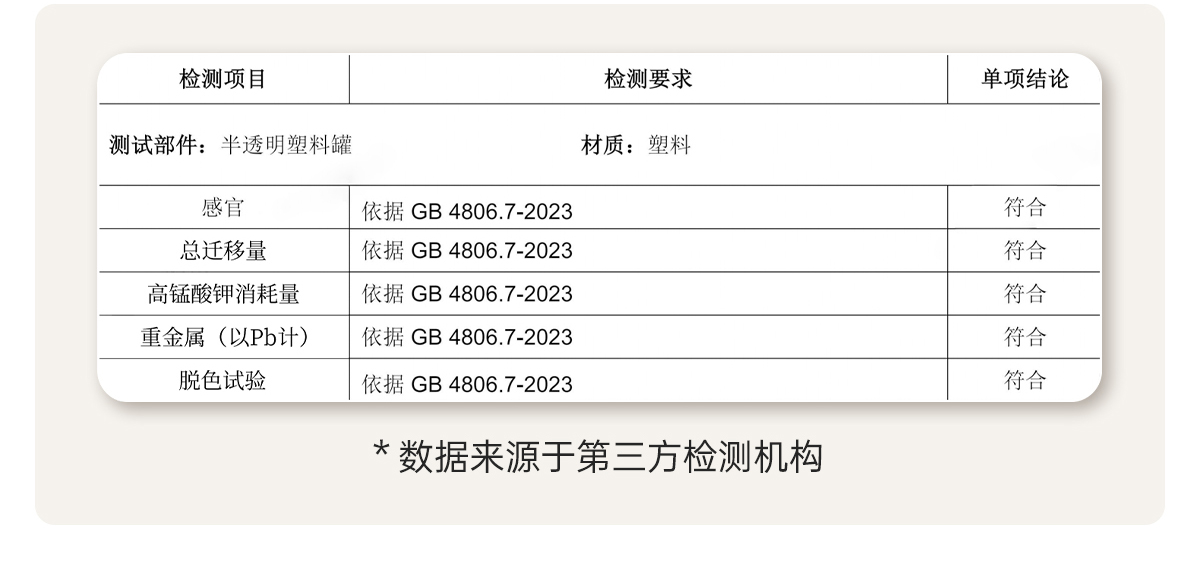Select the 测试部件 半透明塑料罐 text

pos(230,146)
